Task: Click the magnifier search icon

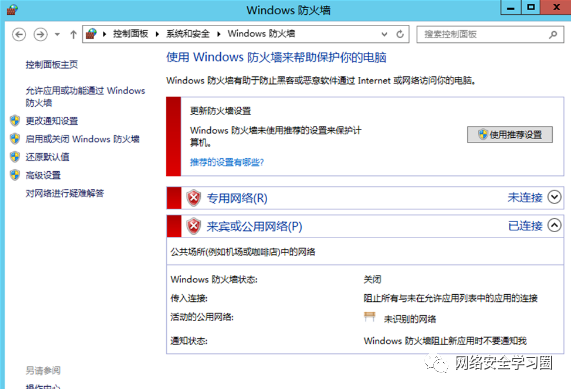Action: (x=553, y=35)
